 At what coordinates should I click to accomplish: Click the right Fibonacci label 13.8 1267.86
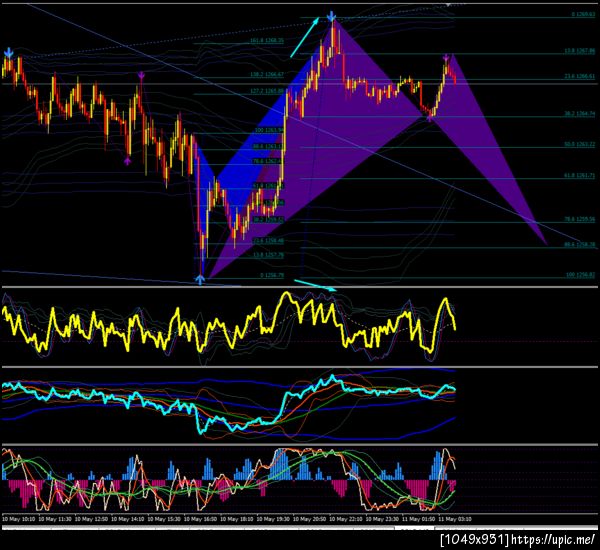580,51
